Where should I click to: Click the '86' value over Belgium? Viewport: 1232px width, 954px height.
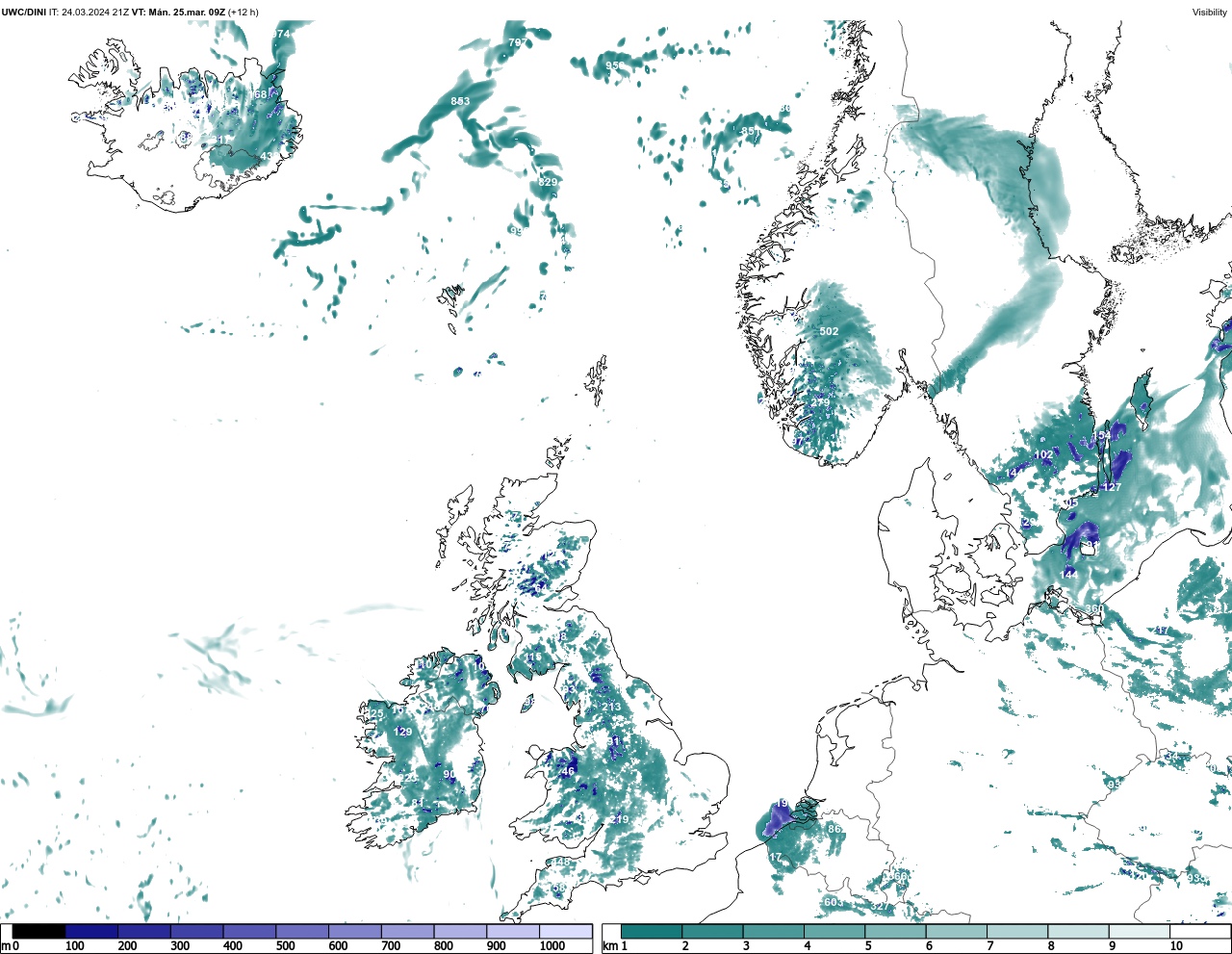(x=834, y=829)
